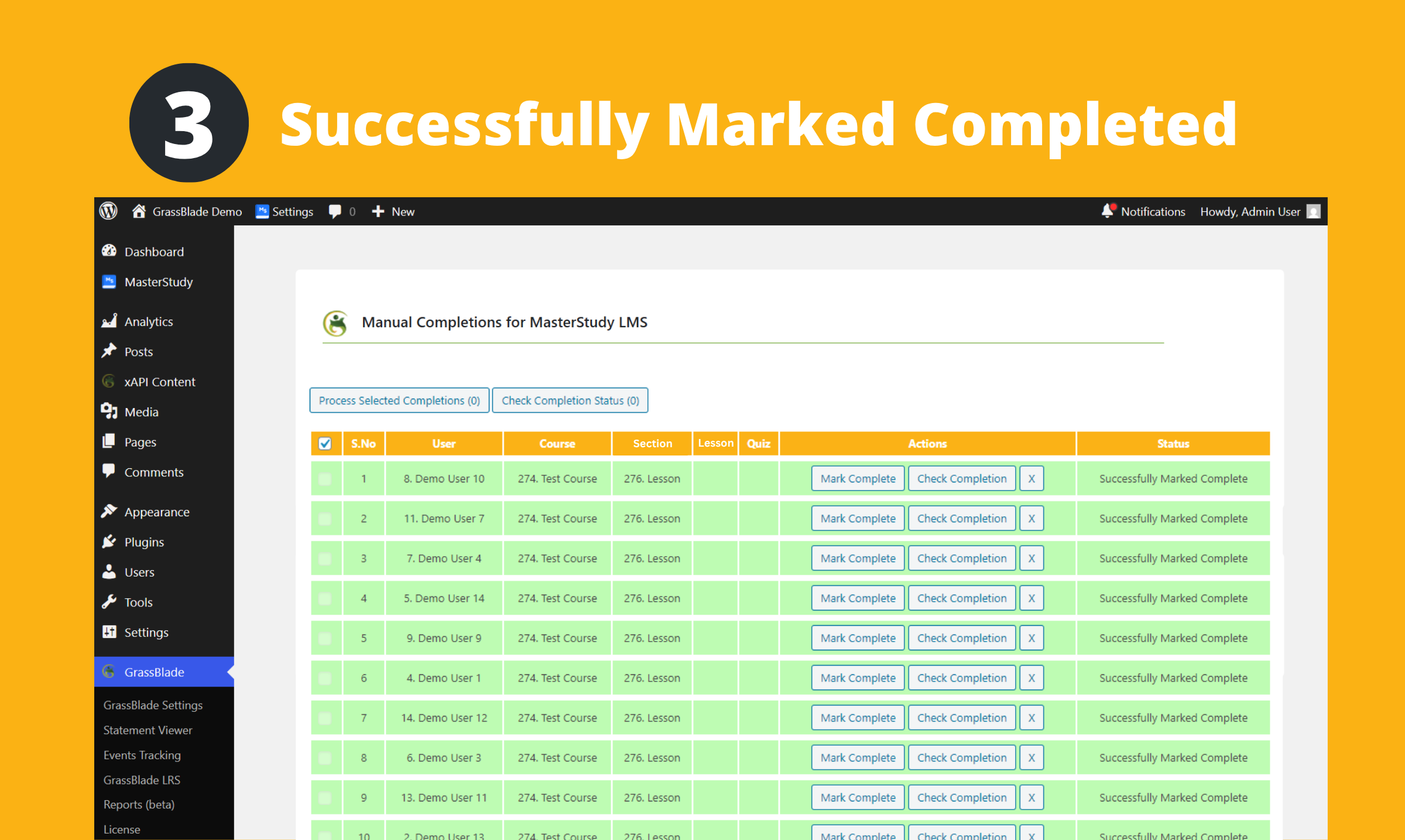Open GrassBlade LRS submenu item
1405x840 pixels.
tap(142, 780)
